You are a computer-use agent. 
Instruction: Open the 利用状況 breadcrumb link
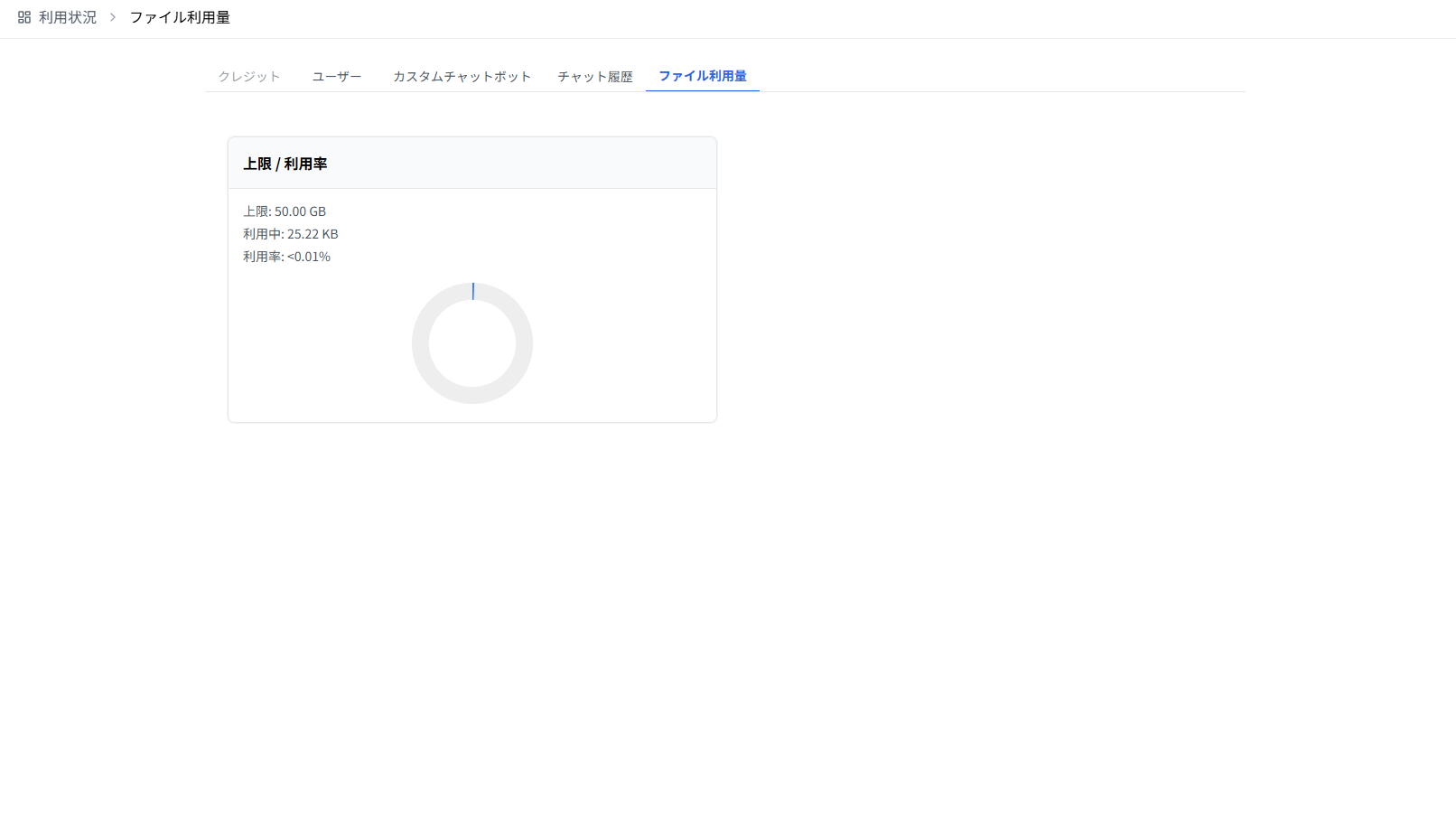coord(68,17)
